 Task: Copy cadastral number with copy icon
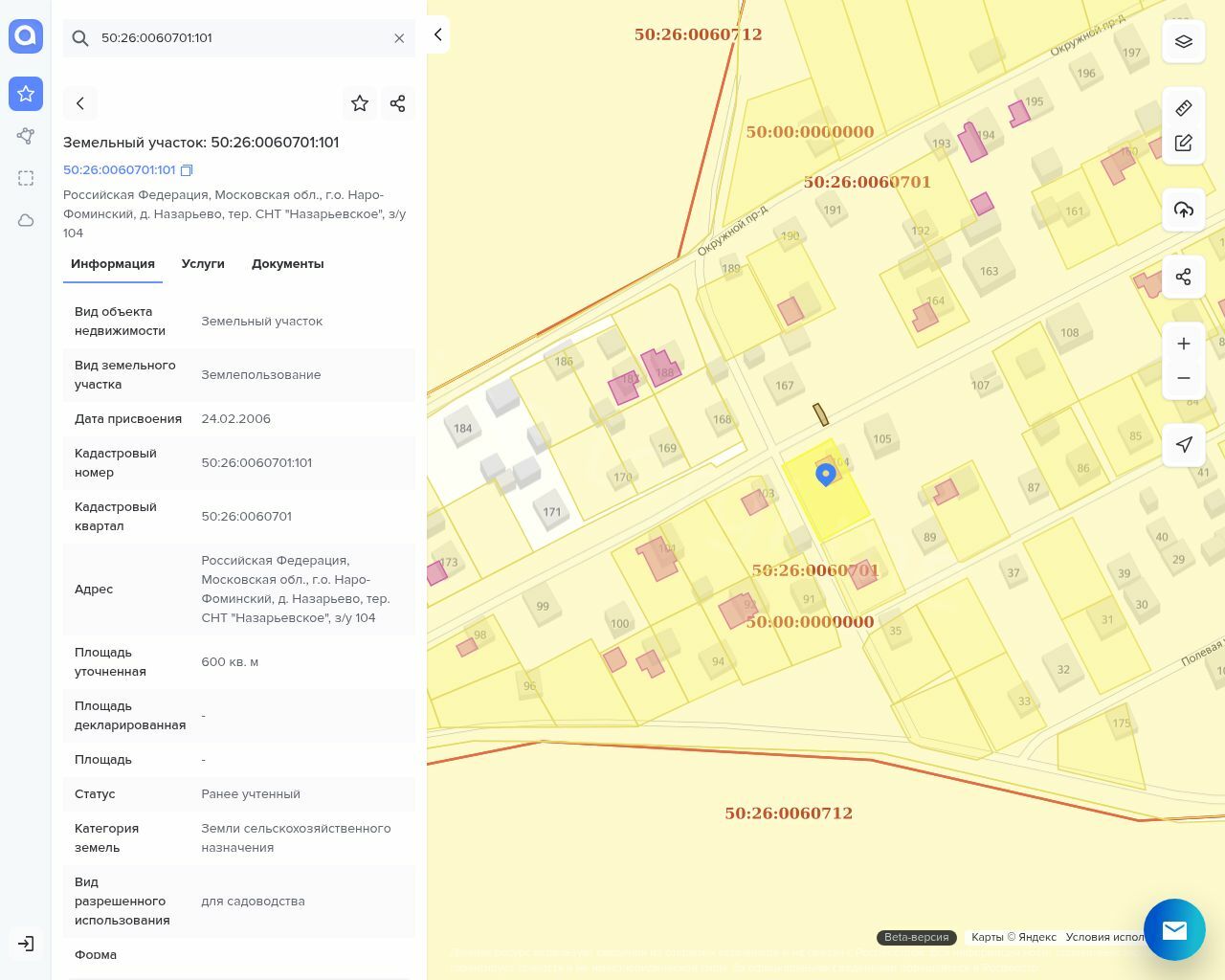click(187, 170)
